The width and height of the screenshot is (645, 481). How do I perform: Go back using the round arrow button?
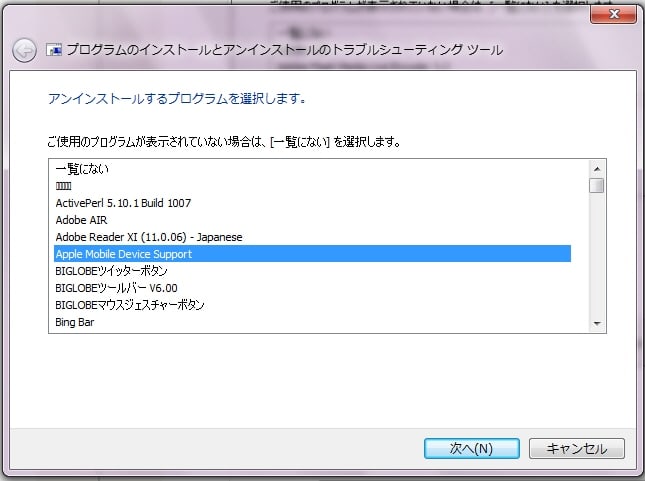[x=24, y=50]
